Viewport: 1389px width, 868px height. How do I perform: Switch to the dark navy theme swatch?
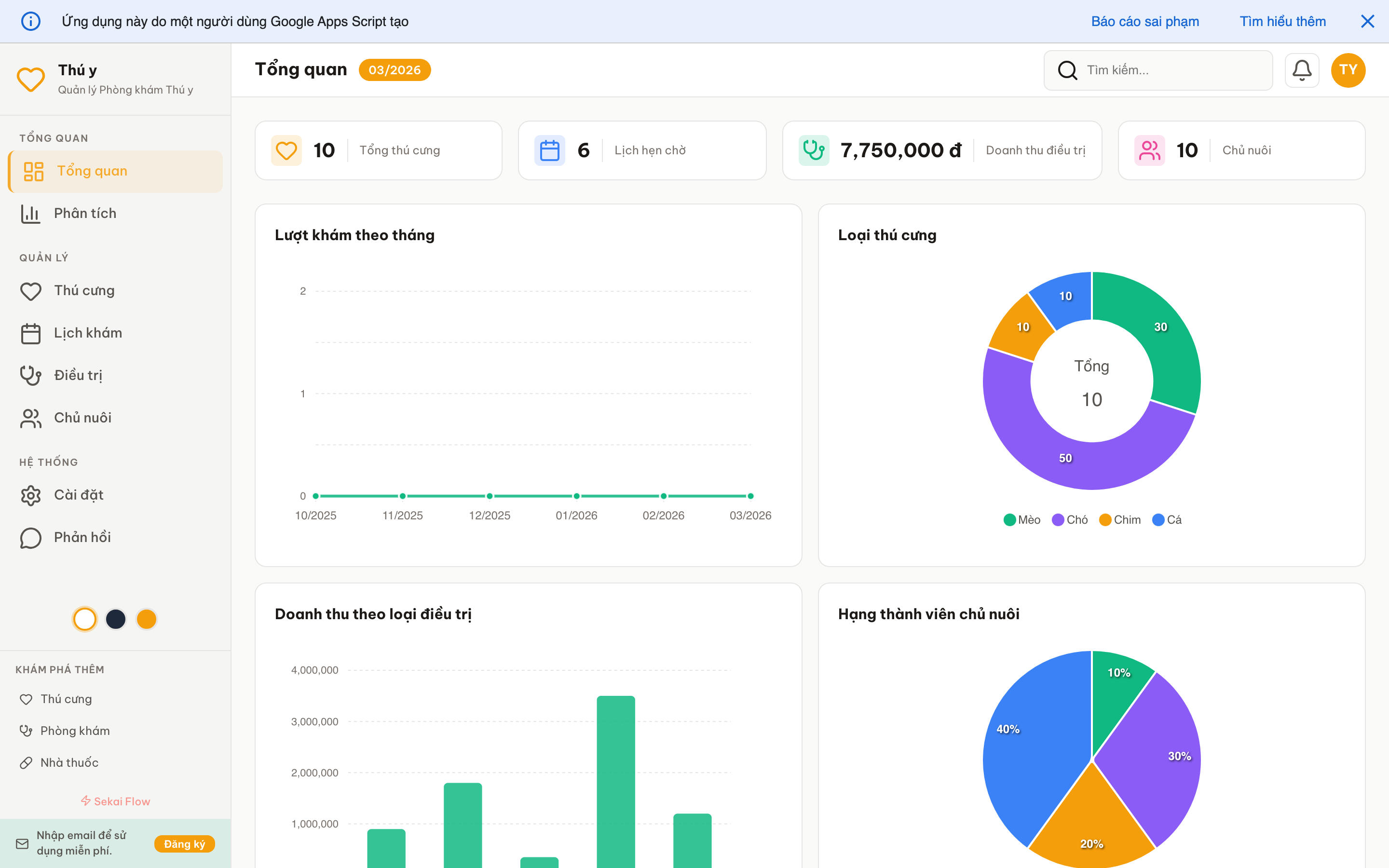[116, 619]
